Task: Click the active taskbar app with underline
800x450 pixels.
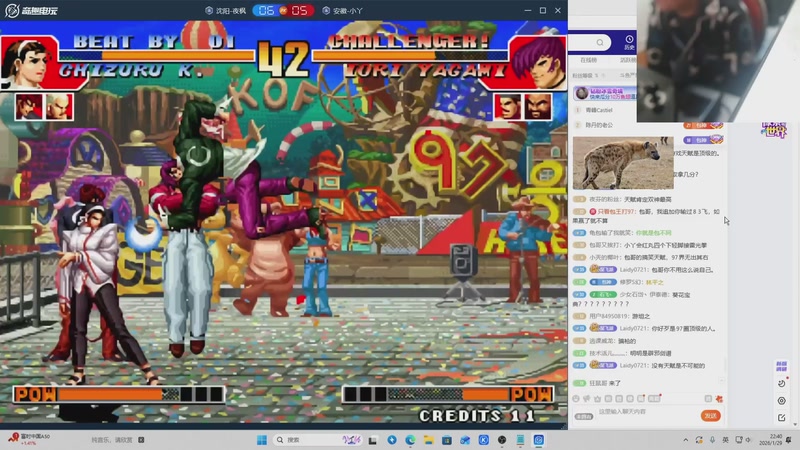Action: pos(539,440)
